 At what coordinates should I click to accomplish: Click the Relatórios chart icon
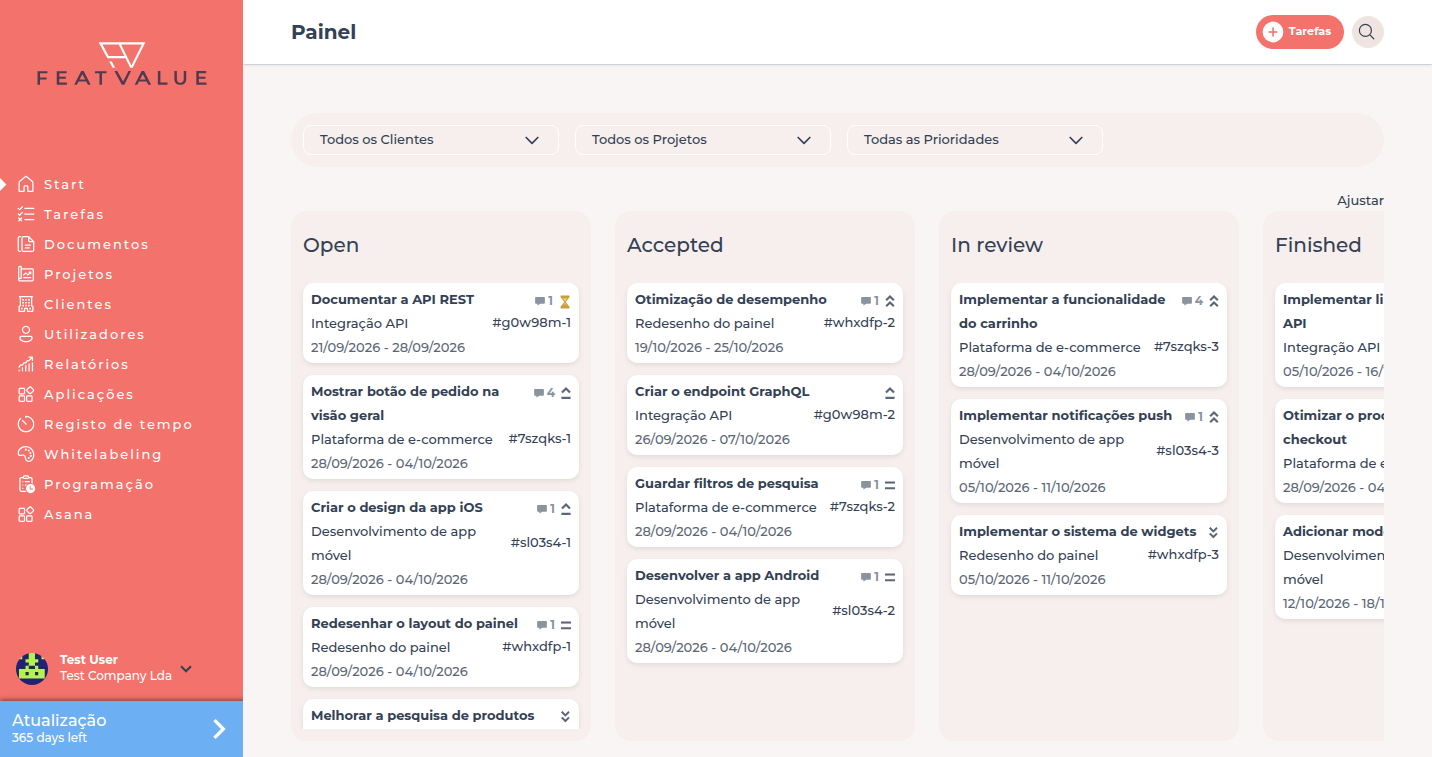(x=26, y=364)
